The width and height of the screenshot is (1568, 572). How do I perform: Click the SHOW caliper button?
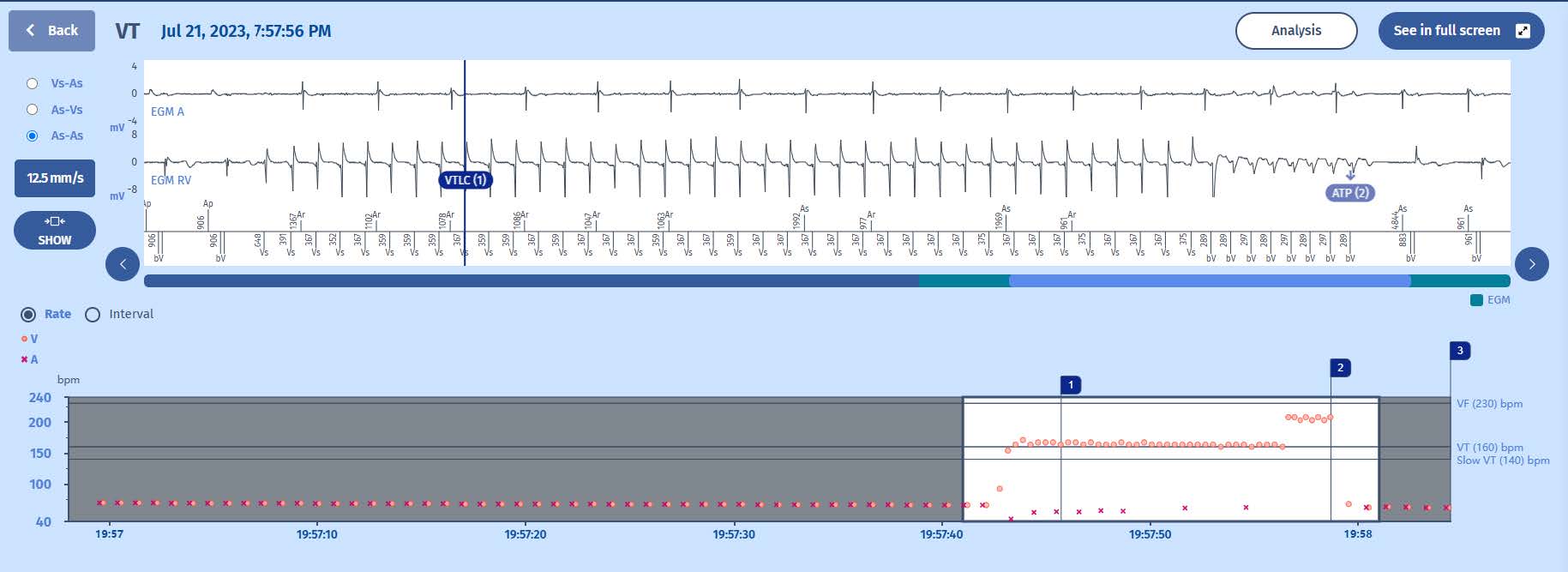(x=55, y=231)
